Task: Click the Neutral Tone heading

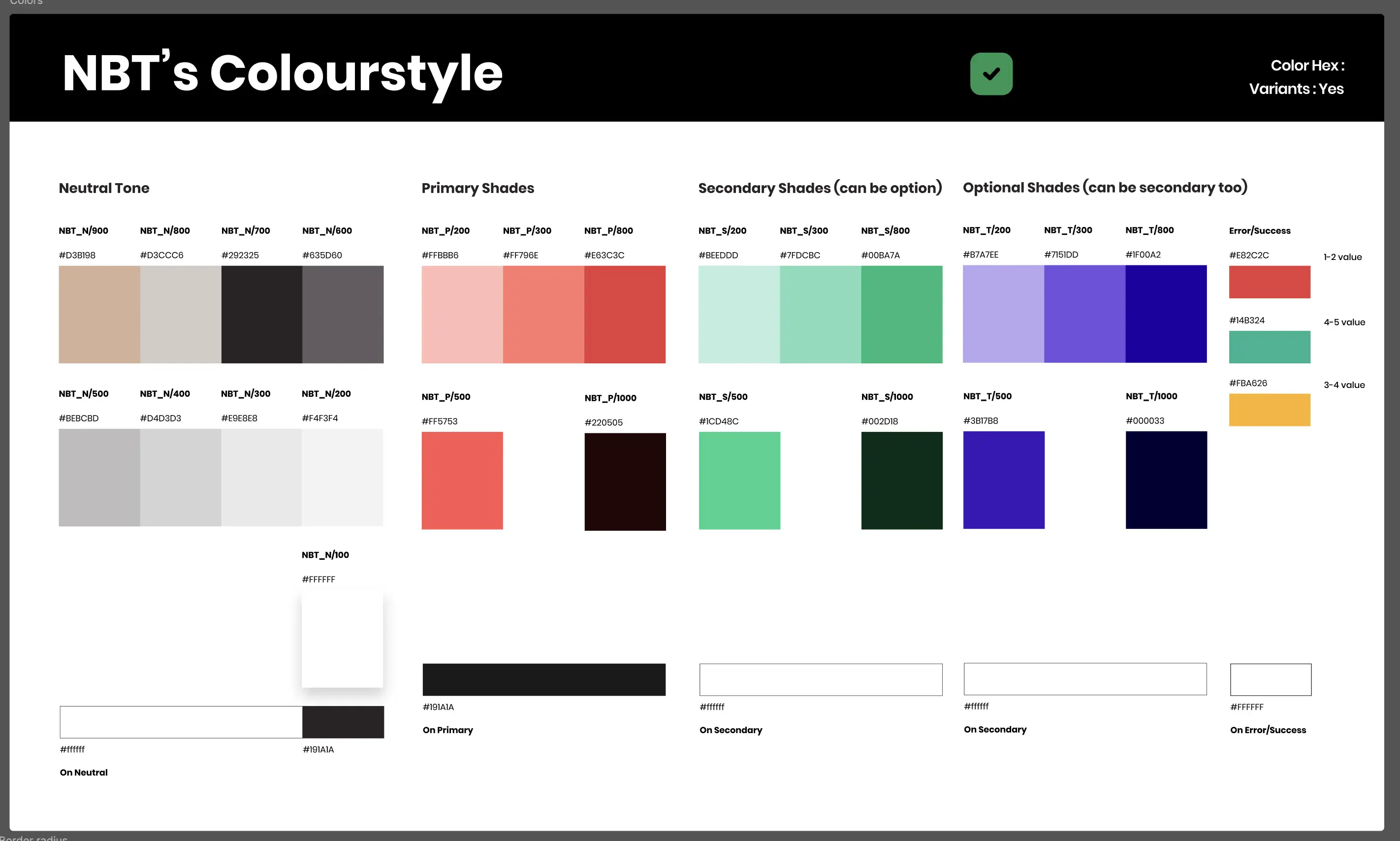Action: [x=104, y=188]
